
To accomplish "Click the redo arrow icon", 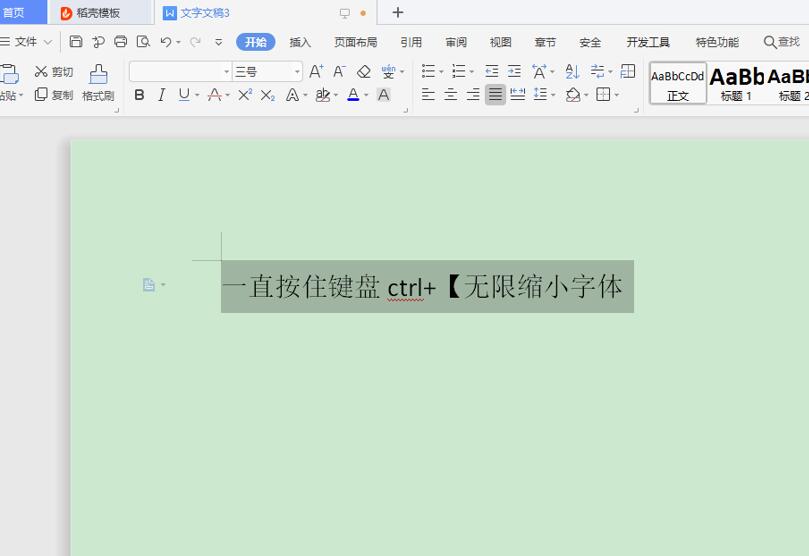I will click(195, 42).
